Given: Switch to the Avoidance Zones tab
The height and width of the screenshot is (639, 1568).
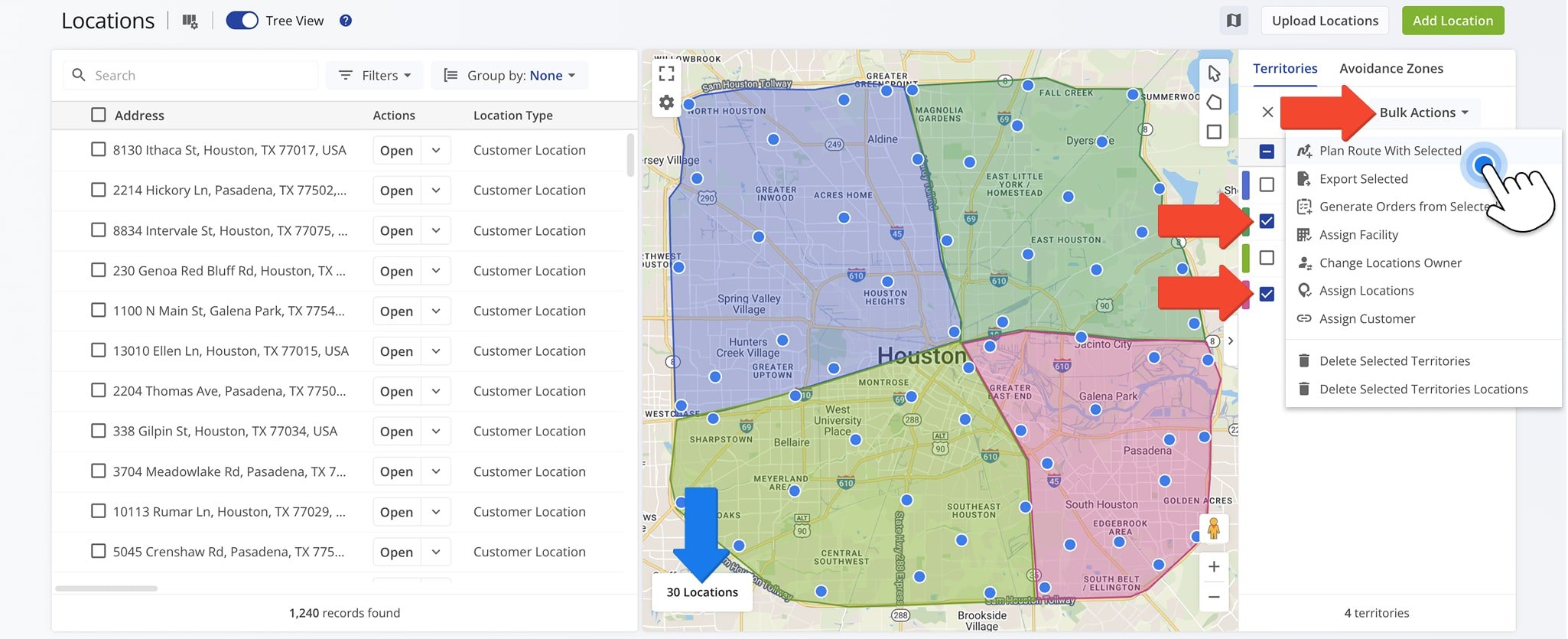Looking at the screenshot, I should click(1391, 68).
